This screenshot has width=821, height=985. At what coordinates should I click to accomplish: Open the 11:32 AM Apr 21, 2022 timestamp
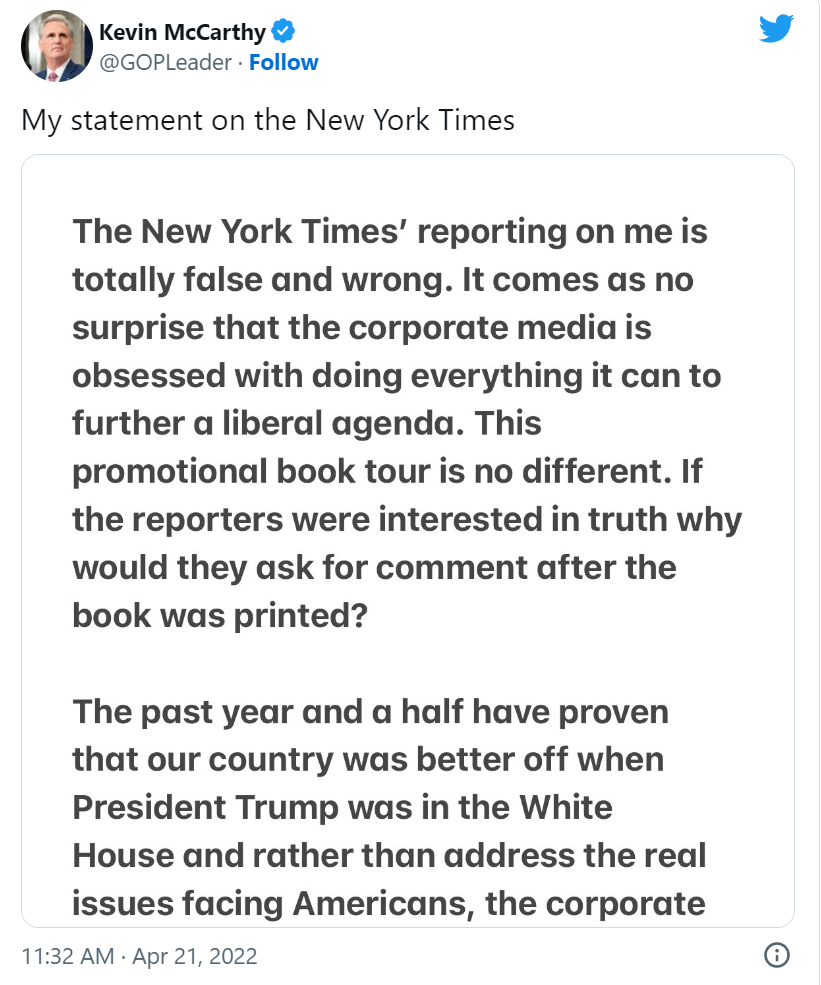[x=139, y=956]
